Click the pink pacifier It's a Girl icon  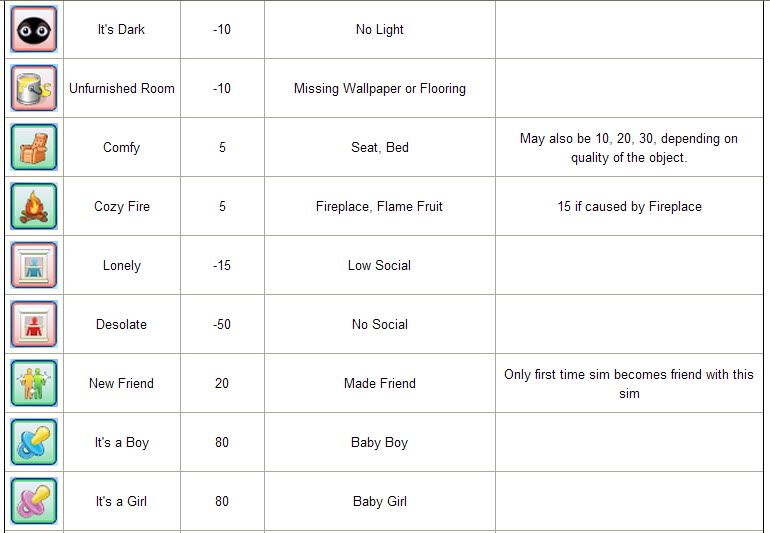tap(34, 501)
